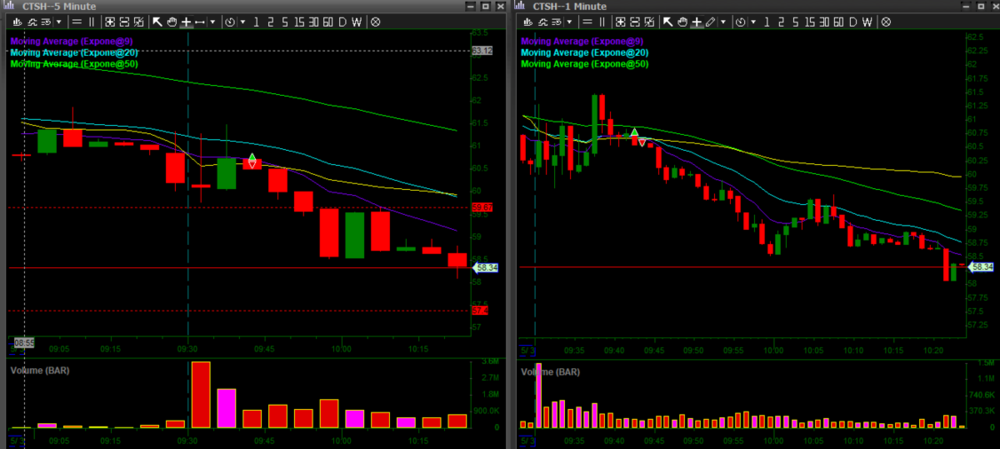Screen dimensions: 1000x449
Task: Activate the crosshair tool in the 5 Minute chart
Action: click(186, 21)
